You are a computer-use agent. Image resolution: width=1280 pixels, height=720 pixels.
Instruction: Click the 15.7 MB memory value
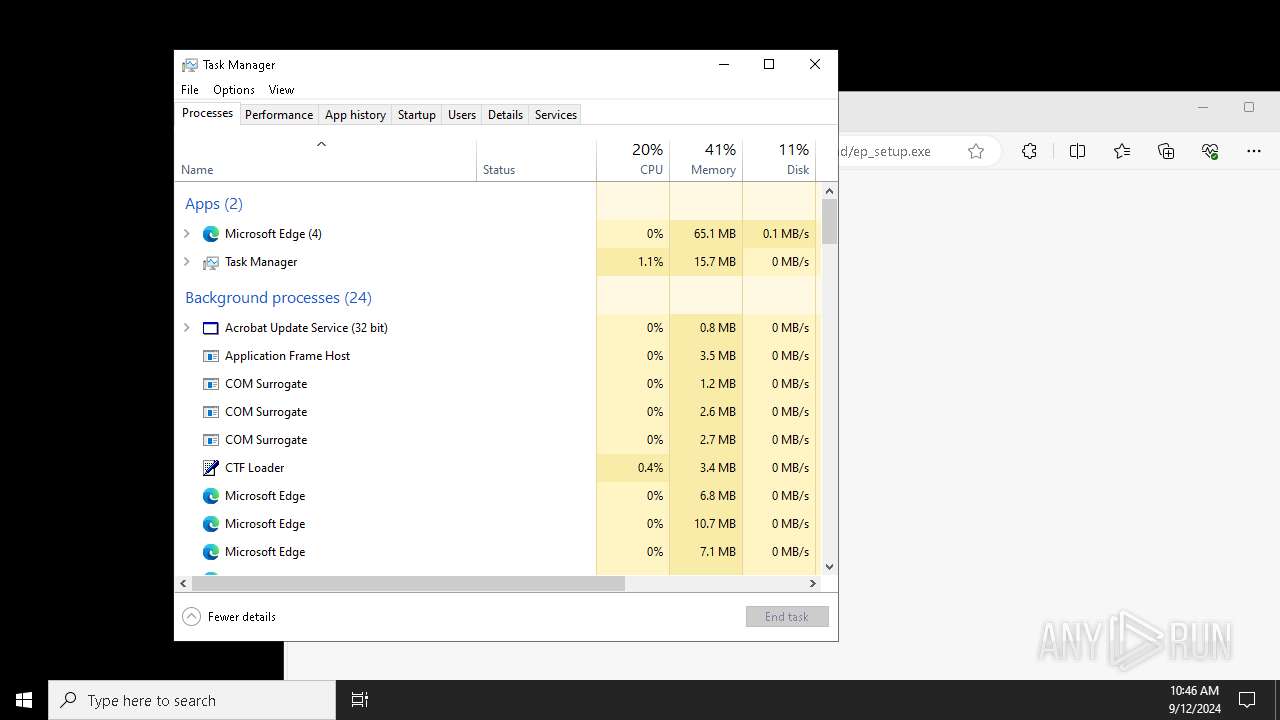point(714,262)
